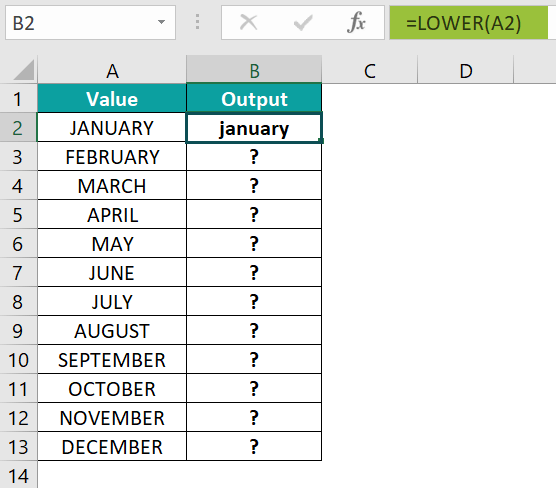The height and width of the screenshot is (488, 556).
Task: Click the ? cell next to APRIL
Action: click(x=254, y=215)
